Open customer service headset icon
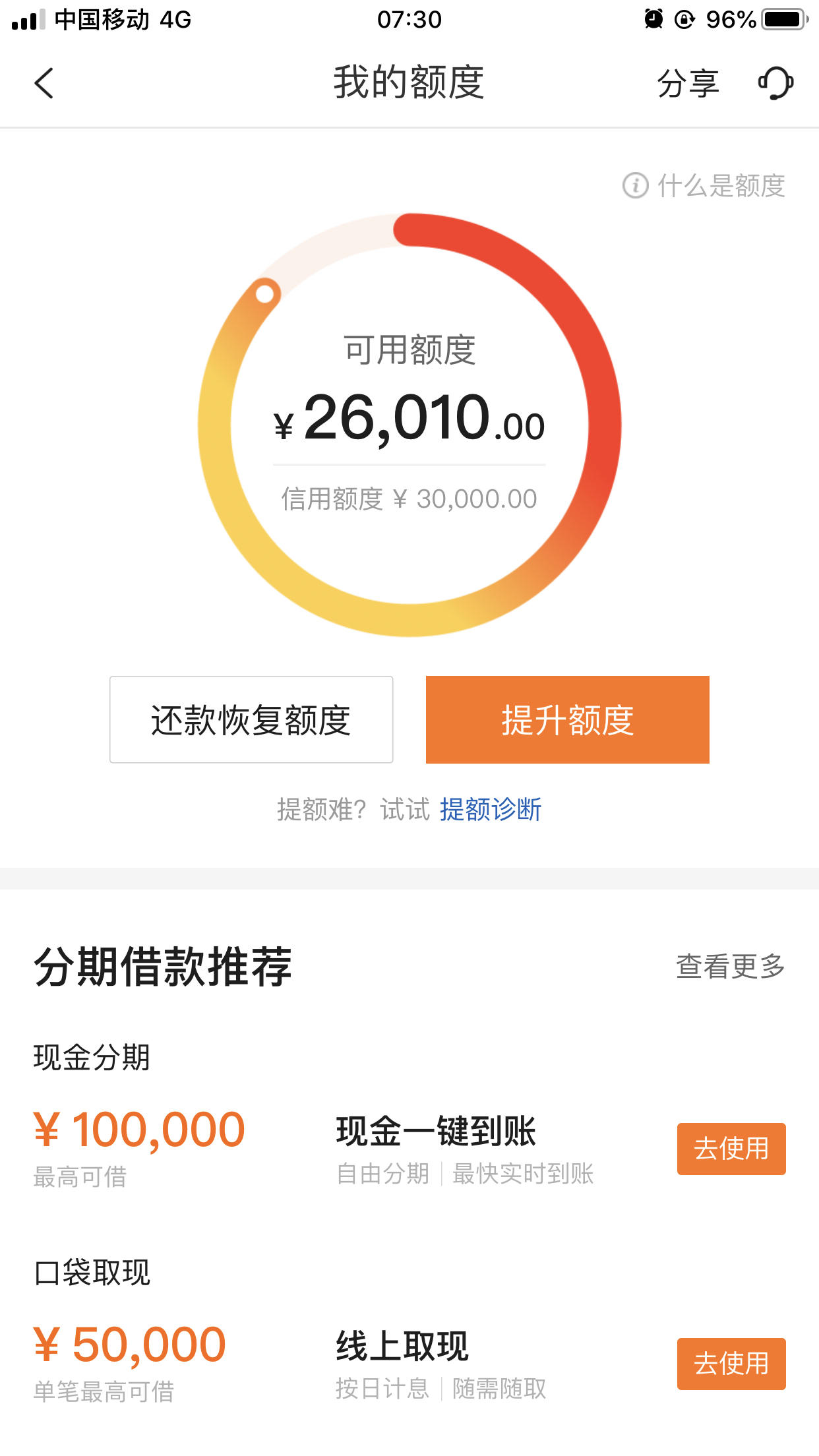Screen dimensions: 819x1456 pyautogui.click(x=775, y=84)
